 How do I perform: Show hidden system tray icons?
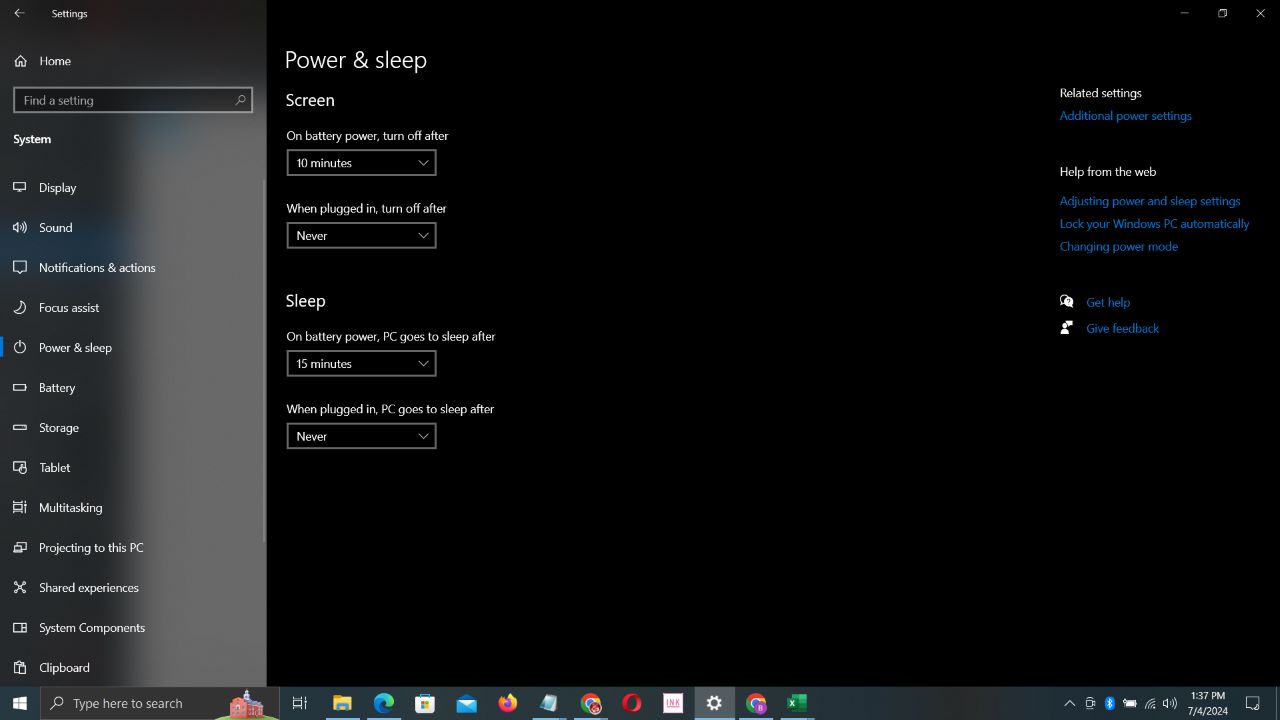click(x=1069, y=703)
